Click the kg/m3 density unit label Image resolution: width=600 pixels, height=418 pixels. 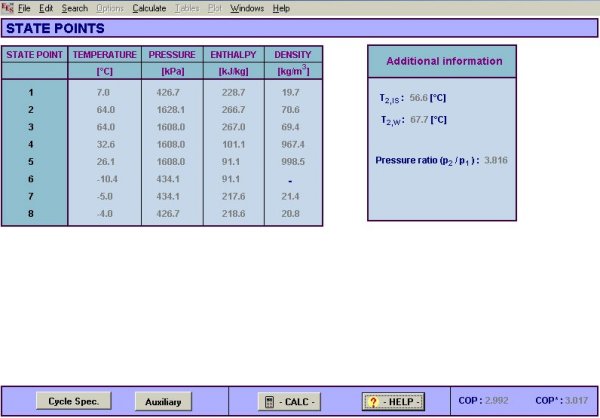point(293,71)
